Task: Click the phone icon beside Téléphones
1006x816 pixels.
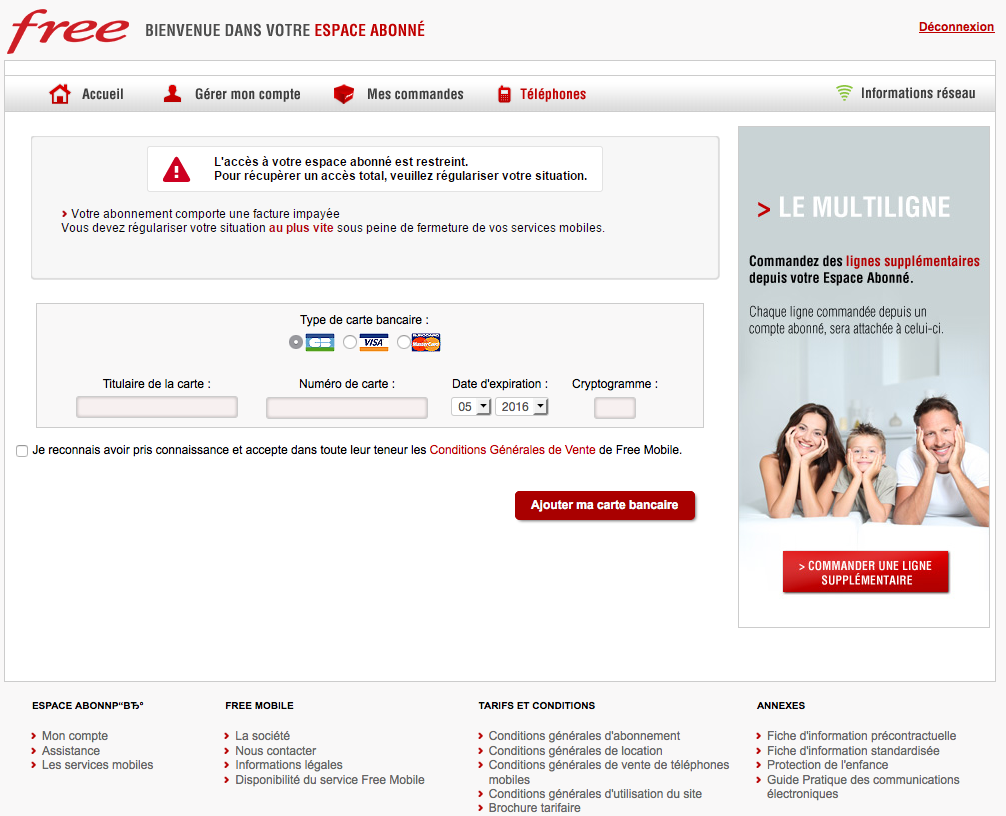Action: click(504, 94)
